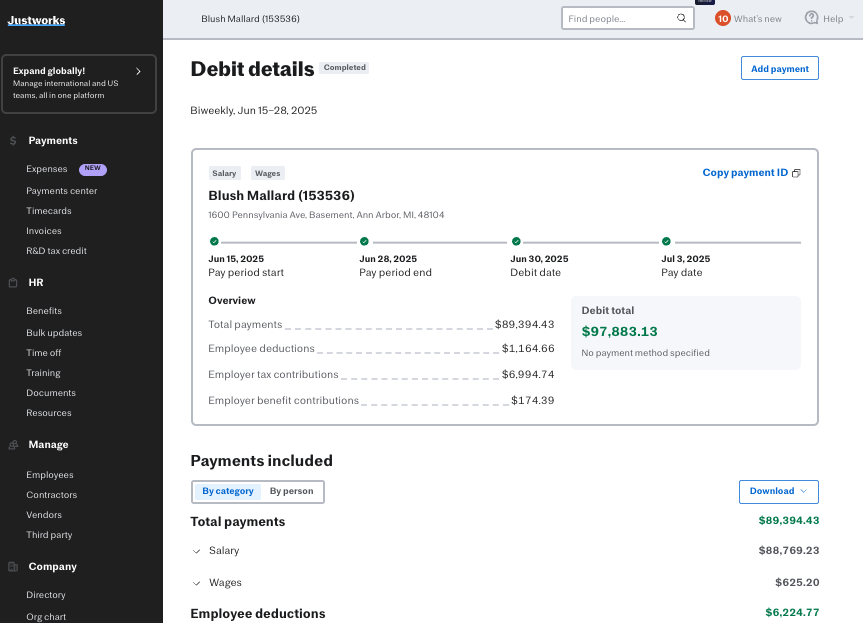Click the Company building icon in sidebar

point(14,566)
